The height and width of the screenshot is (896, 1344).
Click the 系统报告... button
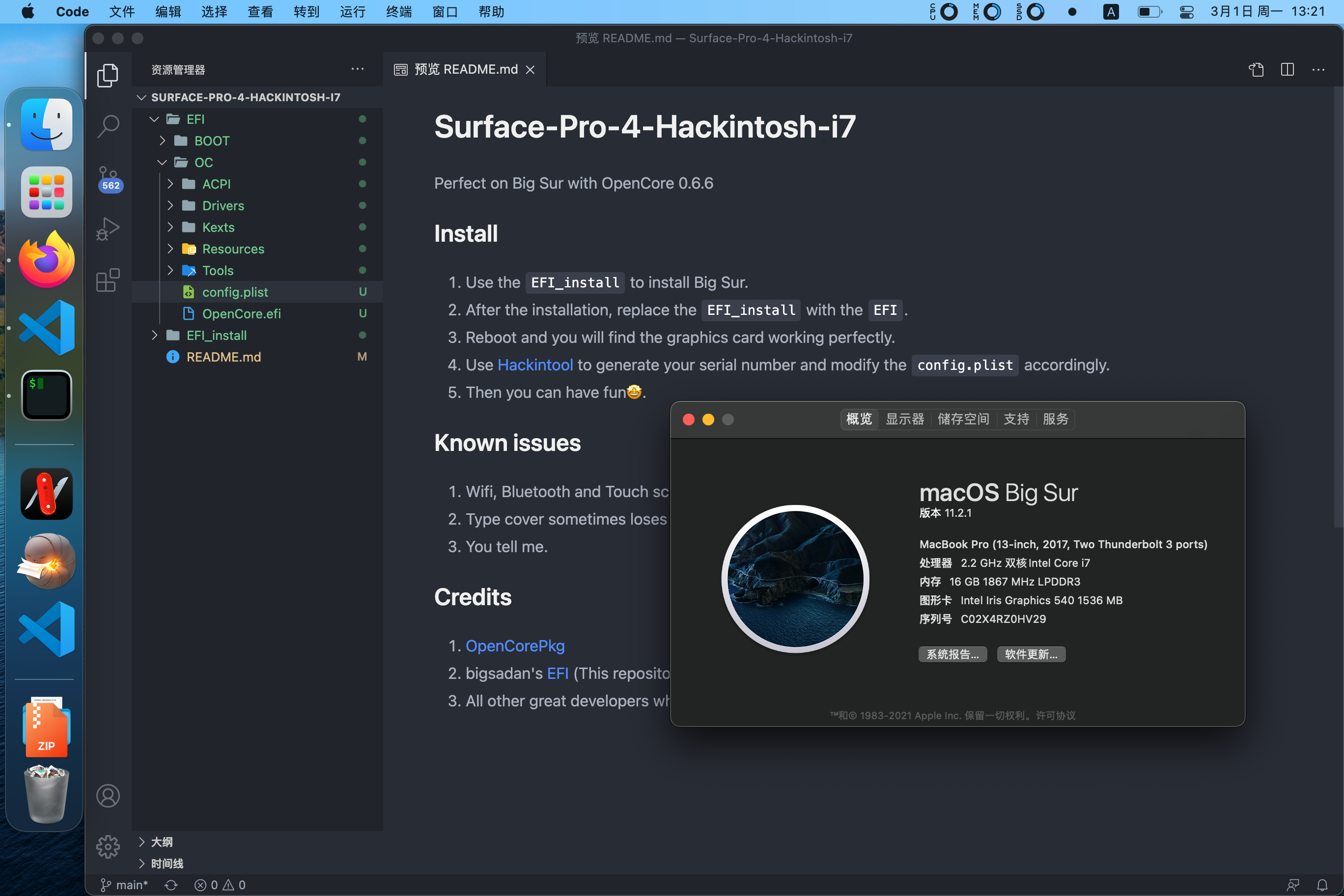(952, 654)
